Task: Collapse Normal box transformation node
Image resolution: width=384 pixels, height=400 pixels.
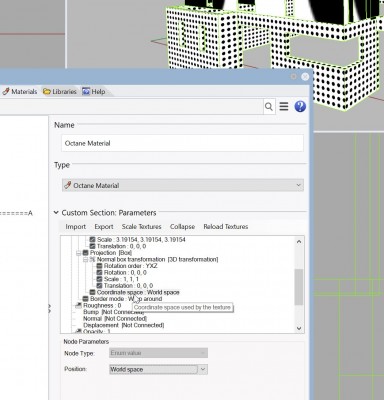Action: click(85, 259)
